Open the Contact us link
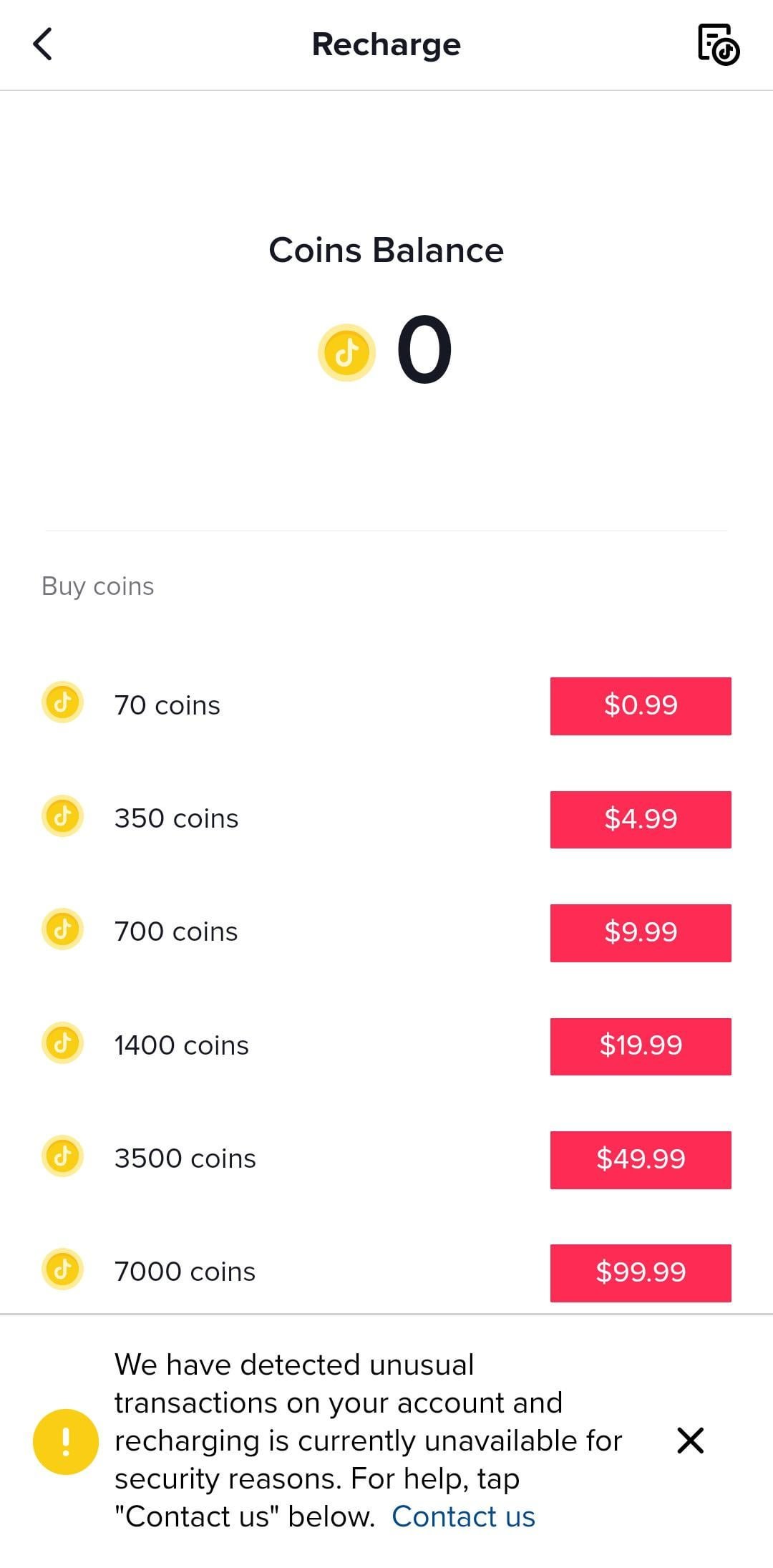773x1568 pixels. coord(463,1516)
